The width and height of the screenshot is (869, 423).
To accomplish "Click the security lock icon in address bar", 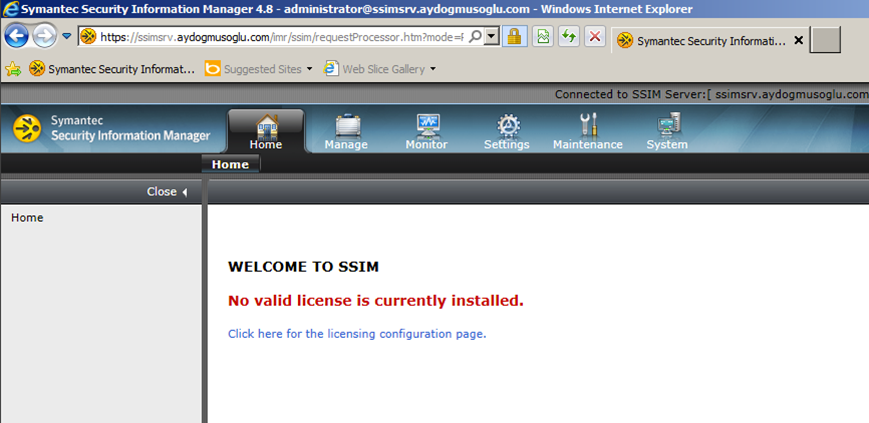I will [515, 37].
